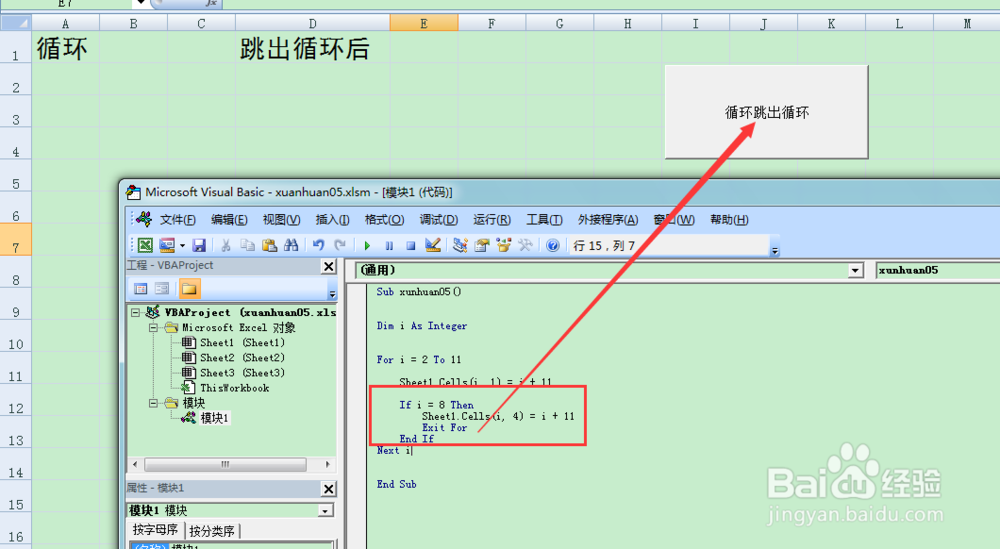Switch to the 按分类序 properties tab
Viewport: 1000px width, 549px height.
coord(212,531)
